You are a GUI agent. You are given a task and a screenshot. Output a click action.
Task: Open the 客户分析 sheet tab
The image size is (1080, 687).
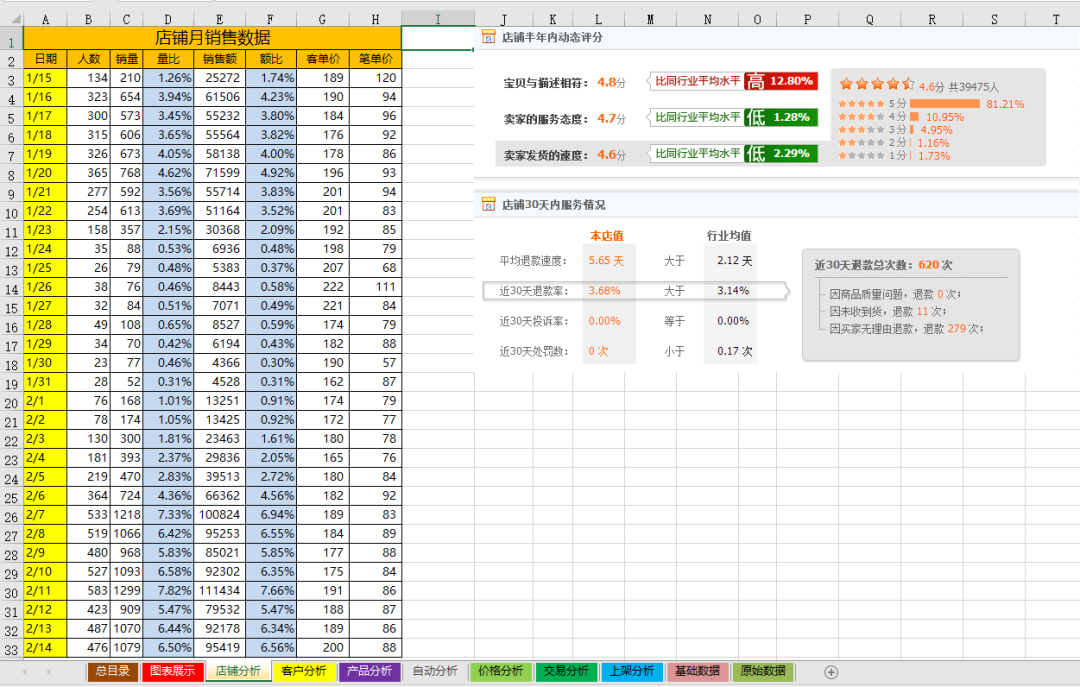(304, 671)
